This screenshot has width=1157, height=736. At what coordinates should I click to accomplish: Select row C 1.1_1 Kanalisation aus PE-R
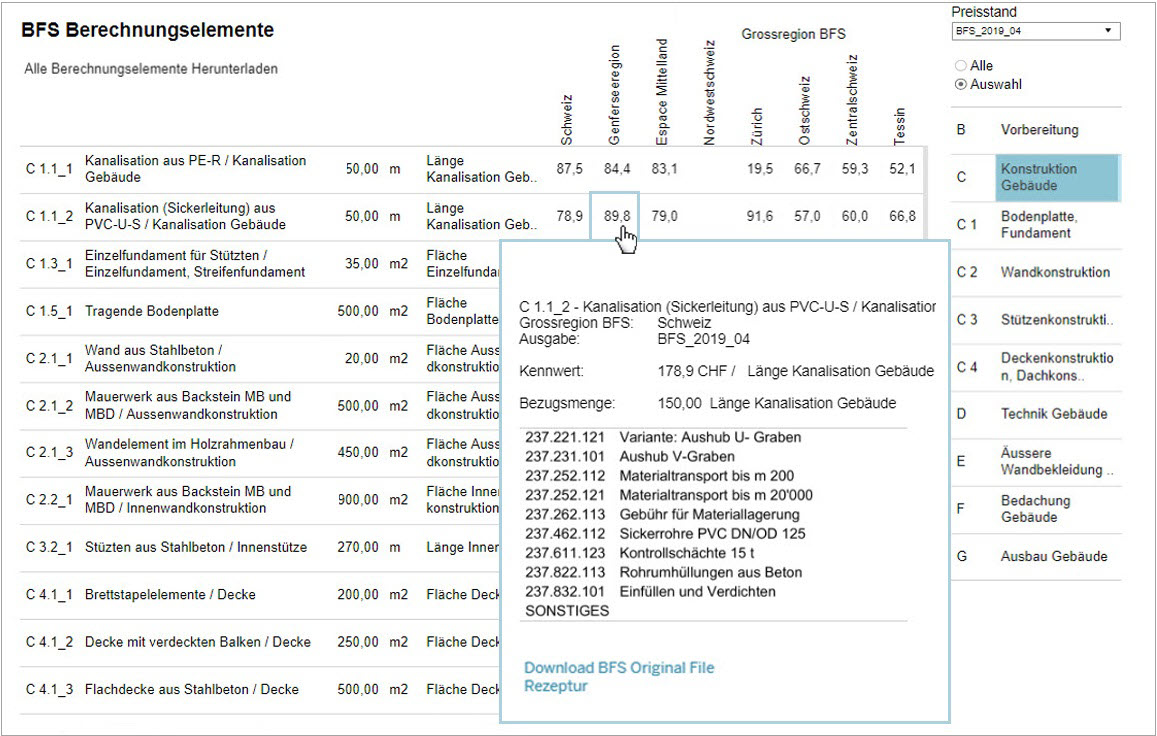(472, 169)
